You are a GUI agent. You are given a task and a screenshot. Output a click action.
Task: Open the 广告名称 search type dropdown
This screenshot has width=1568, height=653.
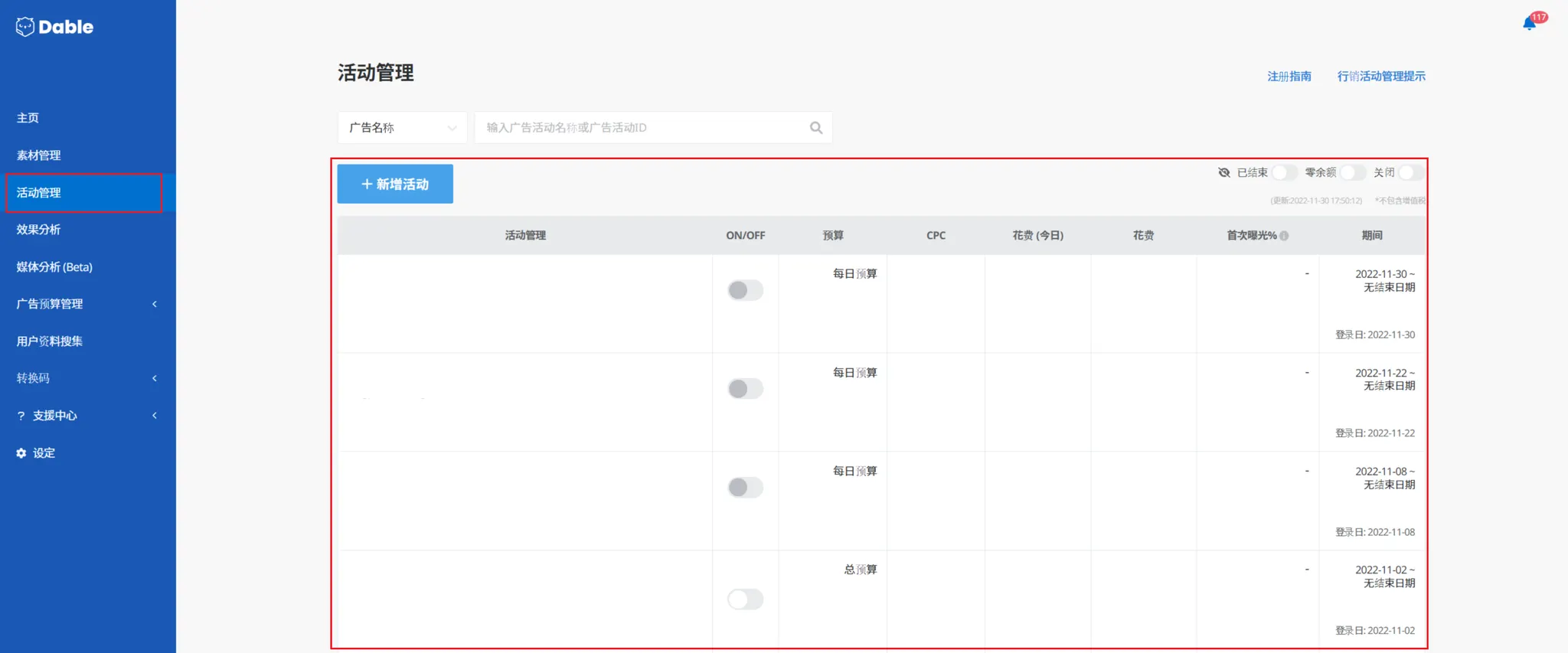[402, 128]
